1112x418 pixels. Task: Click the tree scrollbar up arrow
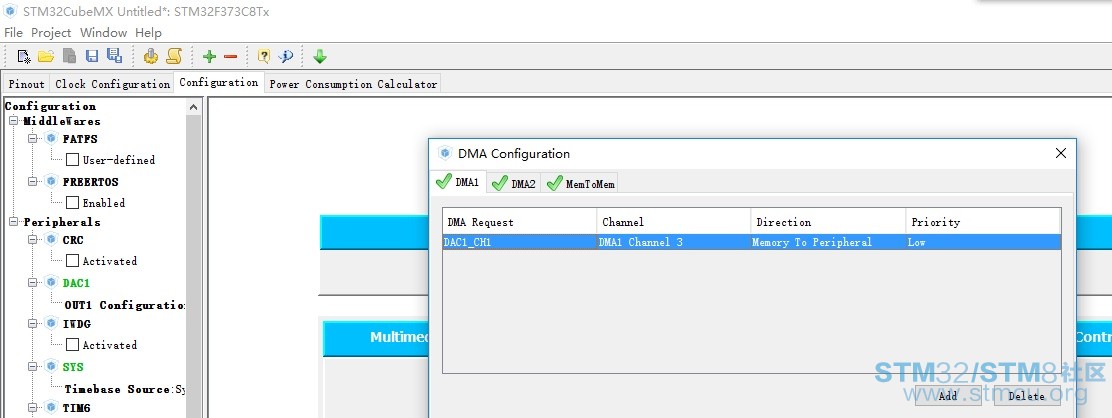pos(194,106)
